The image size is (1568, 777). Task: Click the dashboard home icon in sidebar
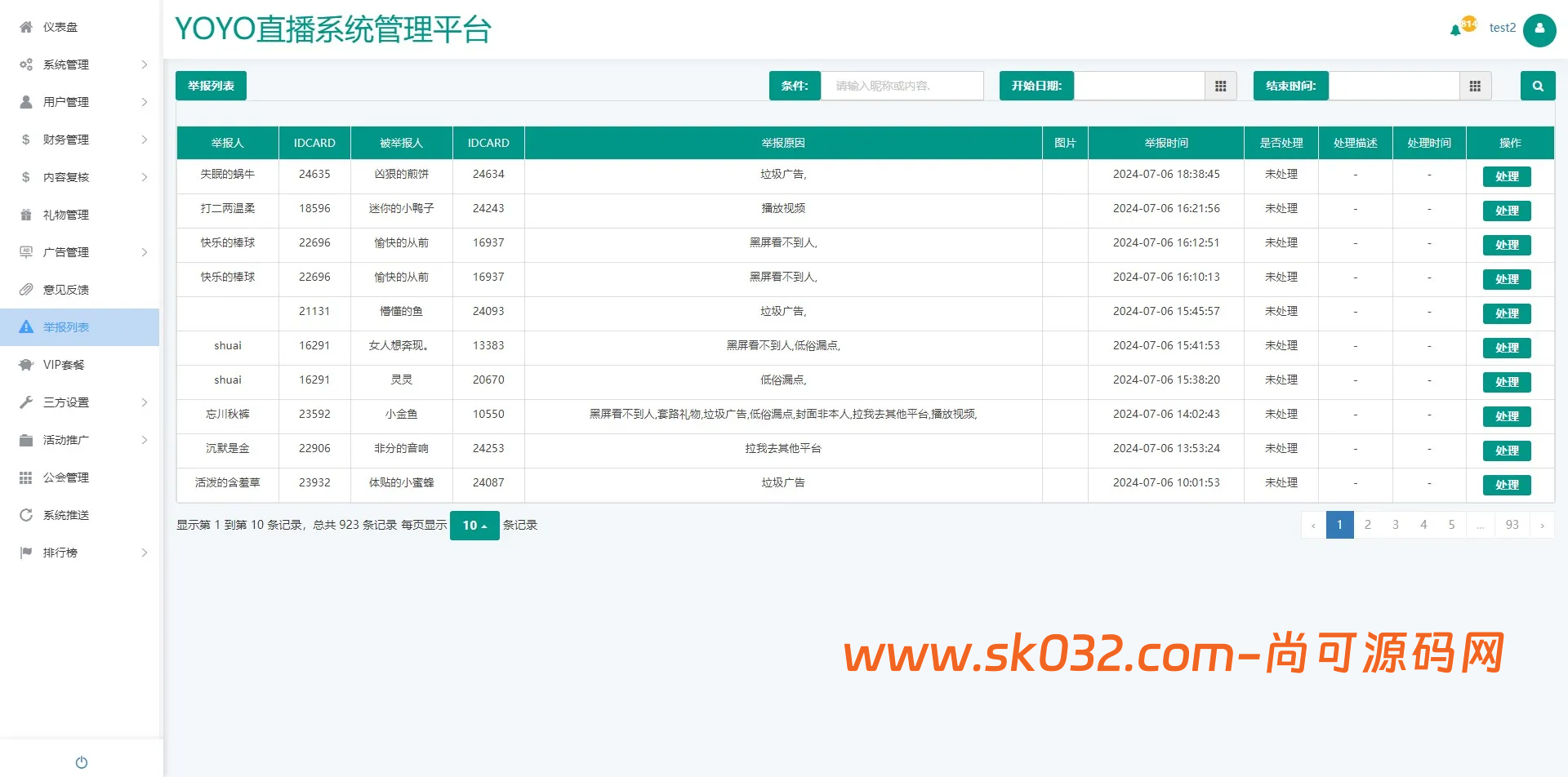point(26,27)
